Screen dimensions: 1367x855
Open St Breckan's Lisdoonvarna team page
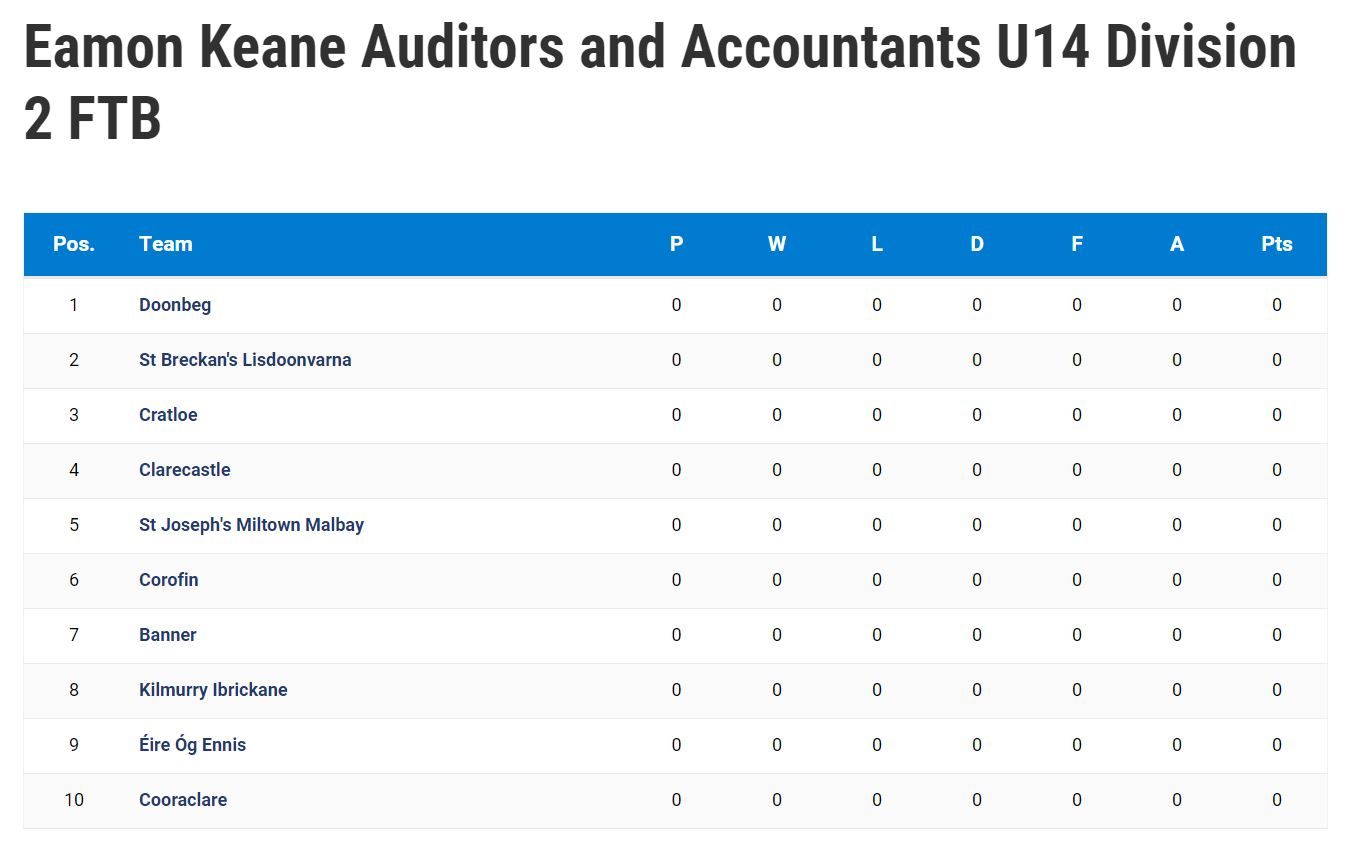pyautogui.click(x=245, y=360)
